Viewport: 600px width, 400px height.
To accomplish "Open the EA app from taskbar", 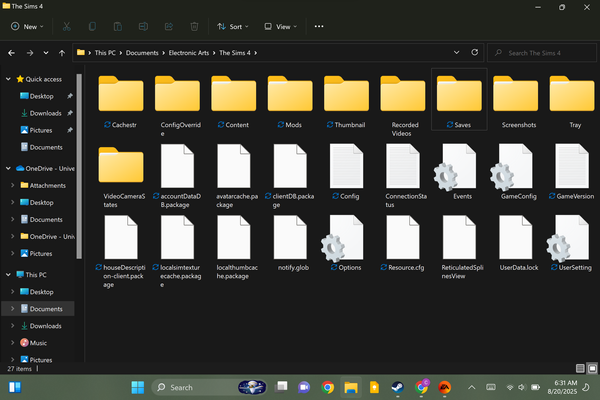I will click(444, 387).
